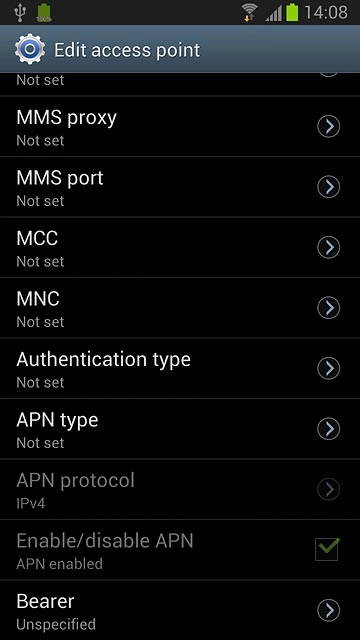Viewport: 360px width, 640px height.
Task: Expand MCC setting via arrow icon
Action: click(x=329, y=247)
